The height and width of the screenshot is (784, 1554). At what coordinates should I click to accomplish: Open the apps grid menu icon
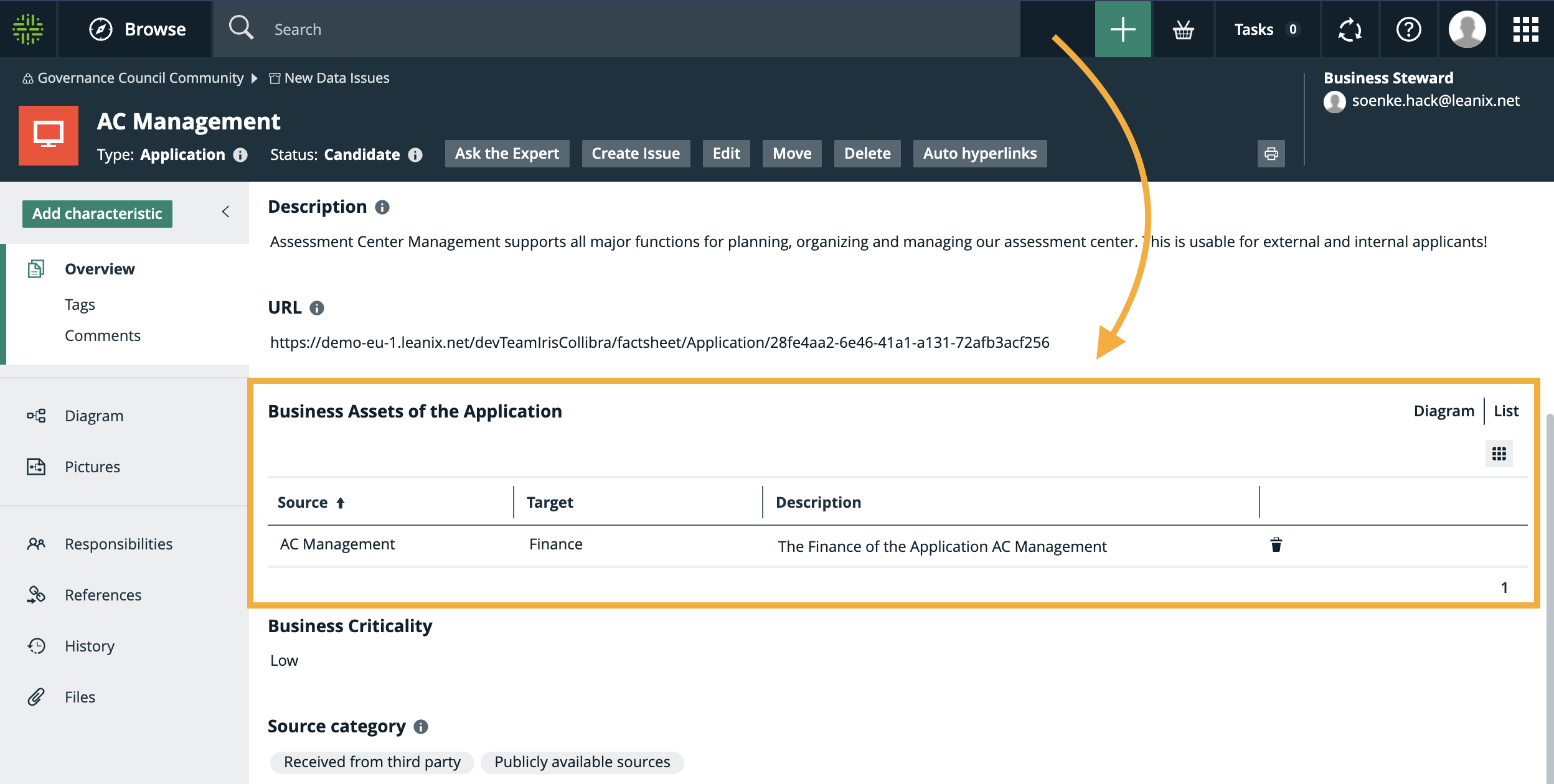(x=1525, y=29)
